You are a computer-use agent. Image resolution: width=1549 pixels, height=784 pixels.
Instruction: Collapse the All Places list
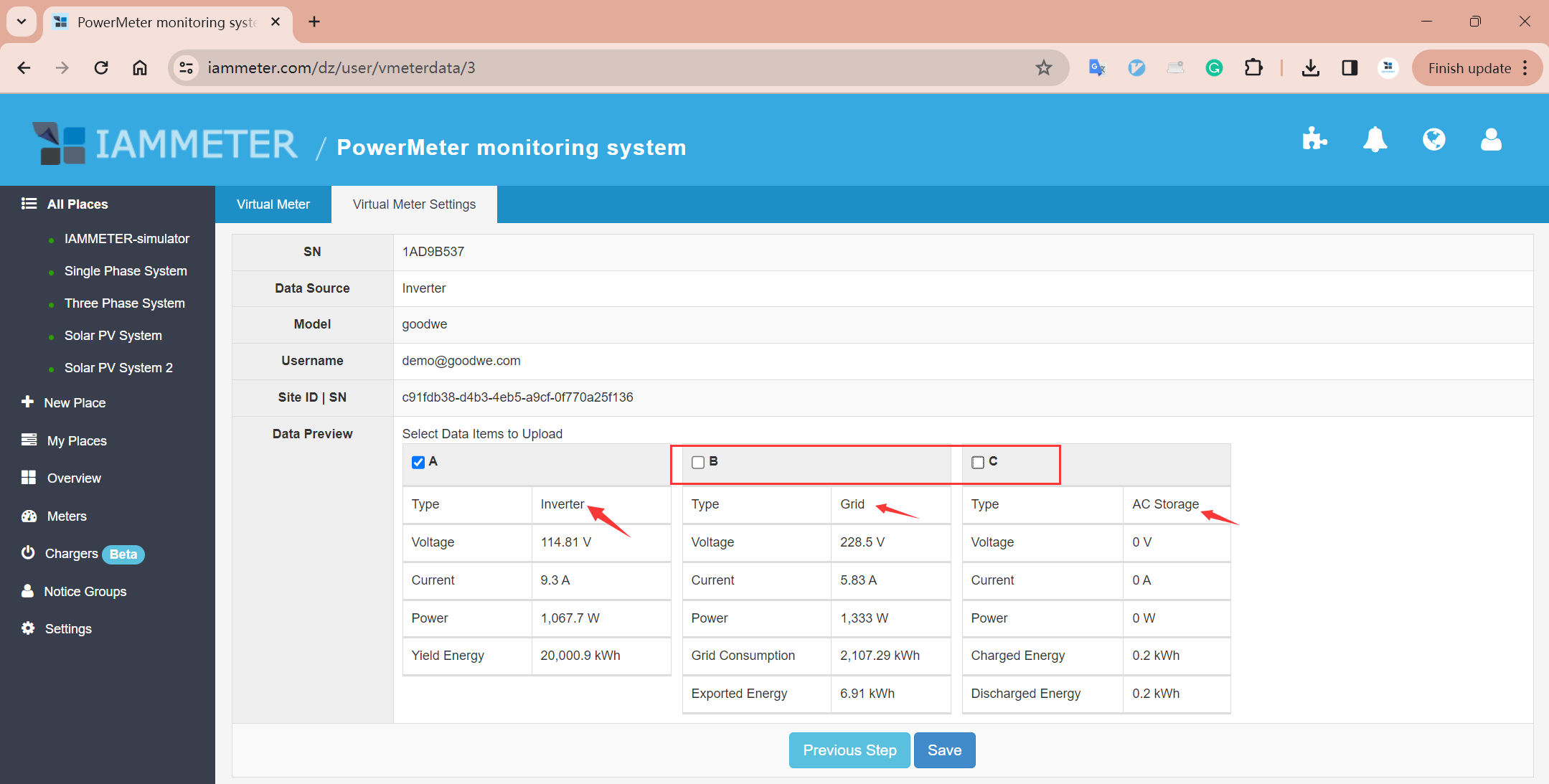(77, 204)
